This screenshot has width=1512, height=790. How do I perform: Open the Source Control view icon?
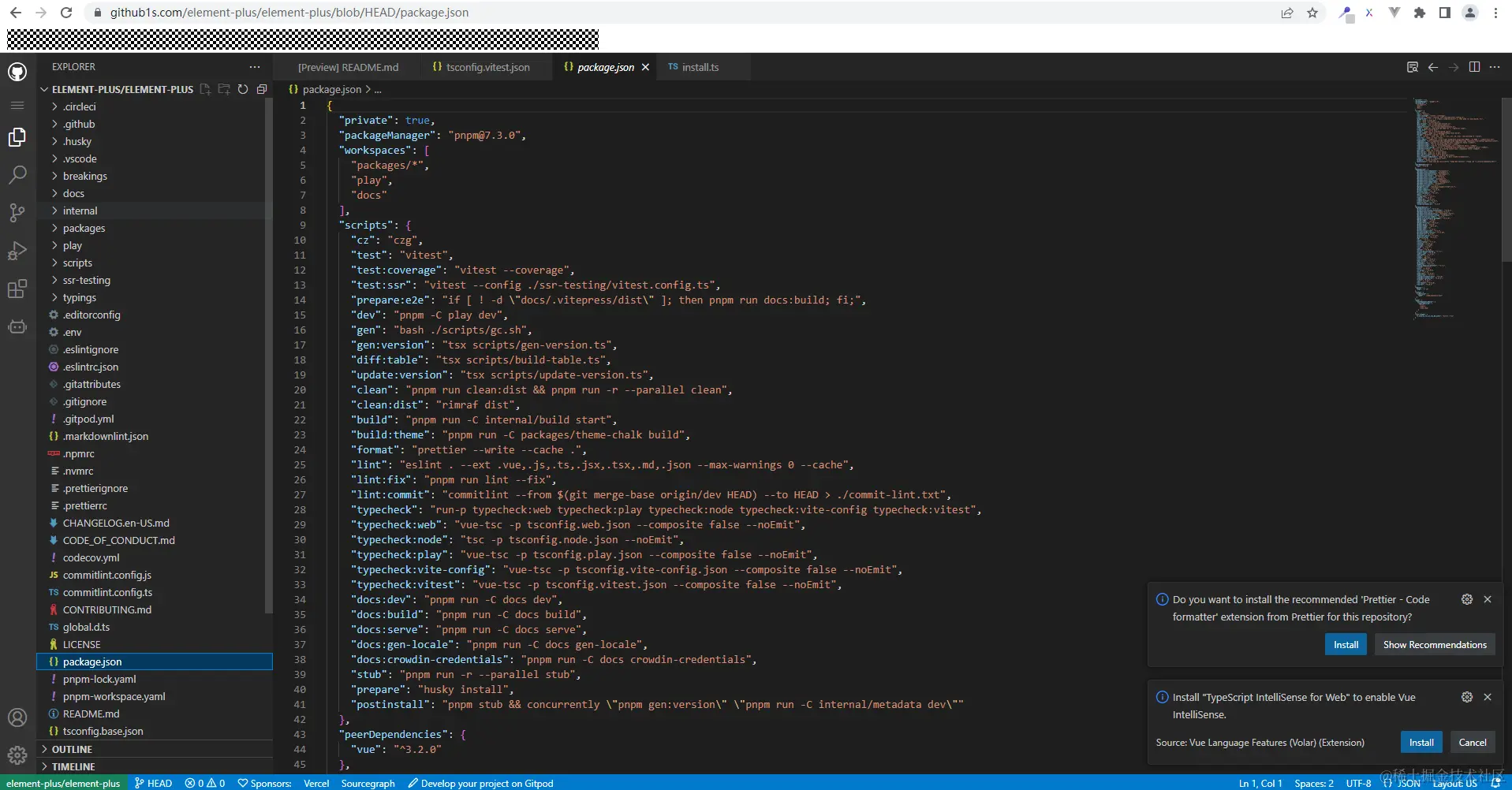tap(17, 213)
